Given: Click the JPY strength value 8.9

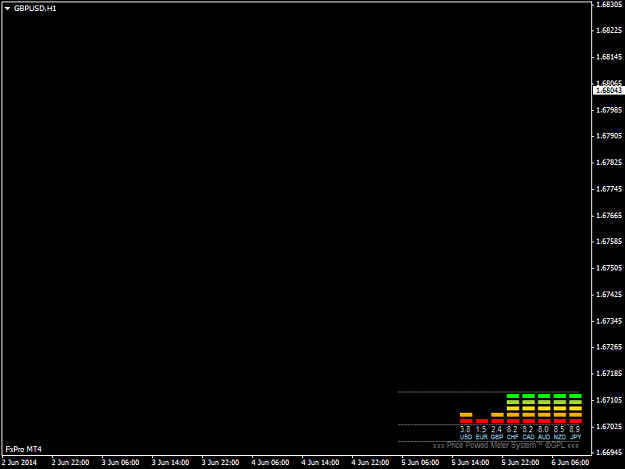Looking at the screenshot, I should click(575, 430).
